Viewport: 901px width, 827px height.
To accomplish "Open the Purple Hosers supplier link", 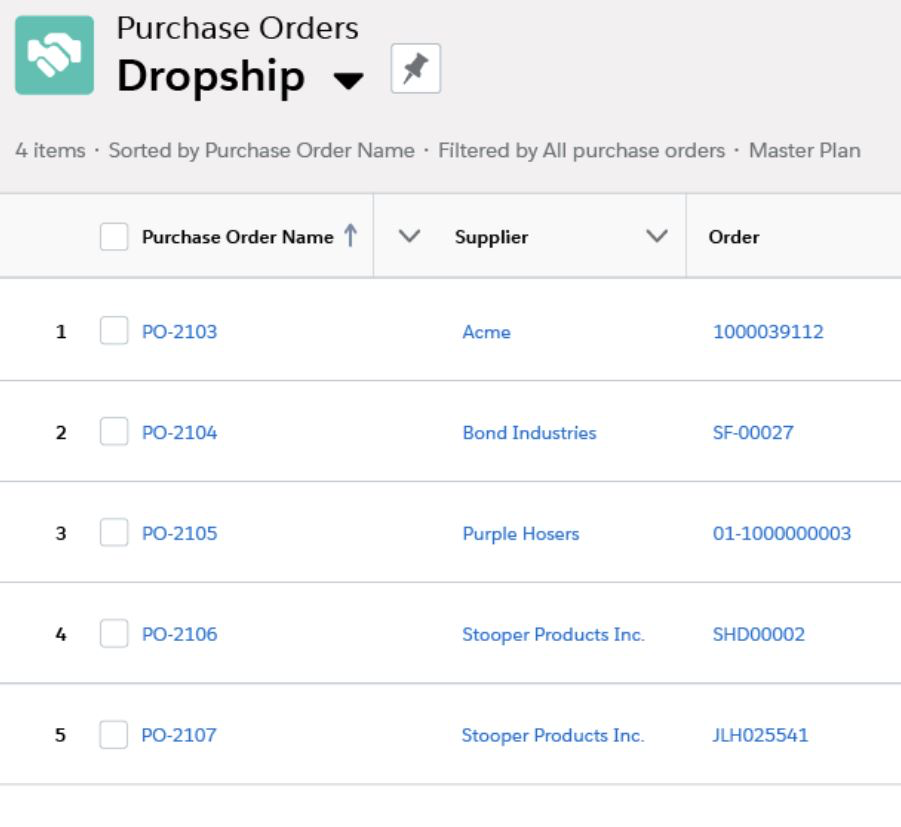I will click(x=521, y=533).
